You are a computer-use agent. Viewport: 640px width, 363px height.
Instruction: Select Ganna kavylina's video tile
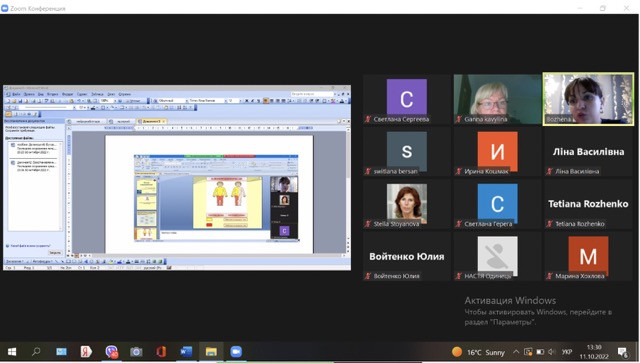tap(497, 99)
